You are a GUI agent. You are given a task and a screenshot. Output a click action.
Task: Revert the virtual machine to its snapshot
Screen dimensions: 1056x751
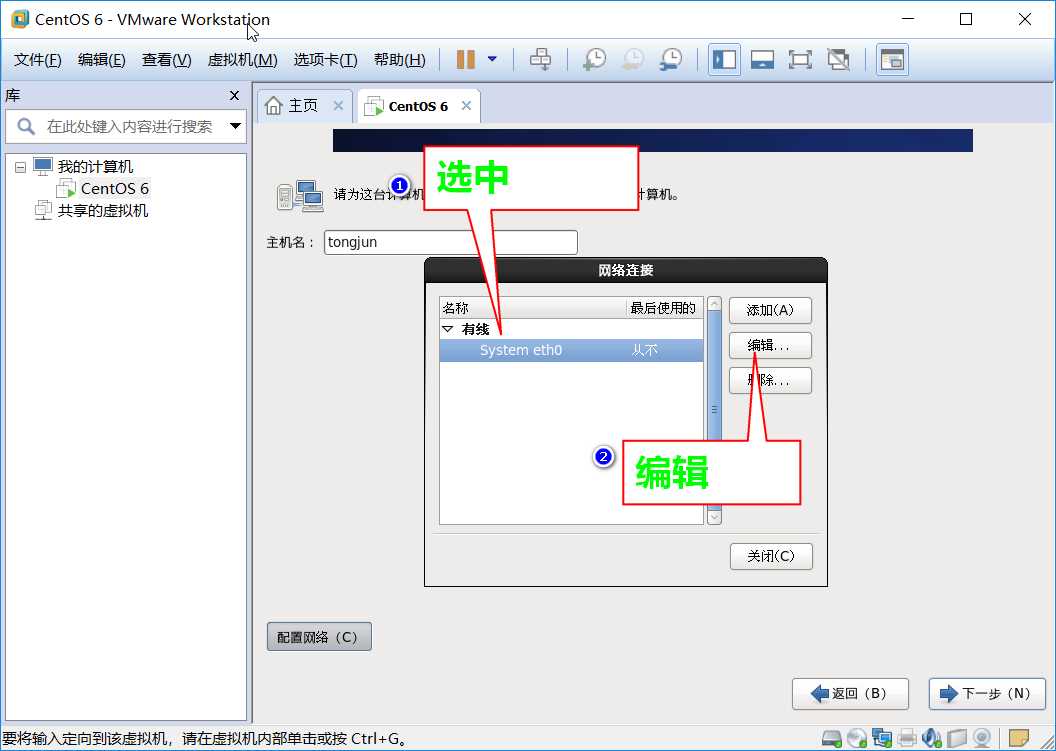tap(632, 59)
